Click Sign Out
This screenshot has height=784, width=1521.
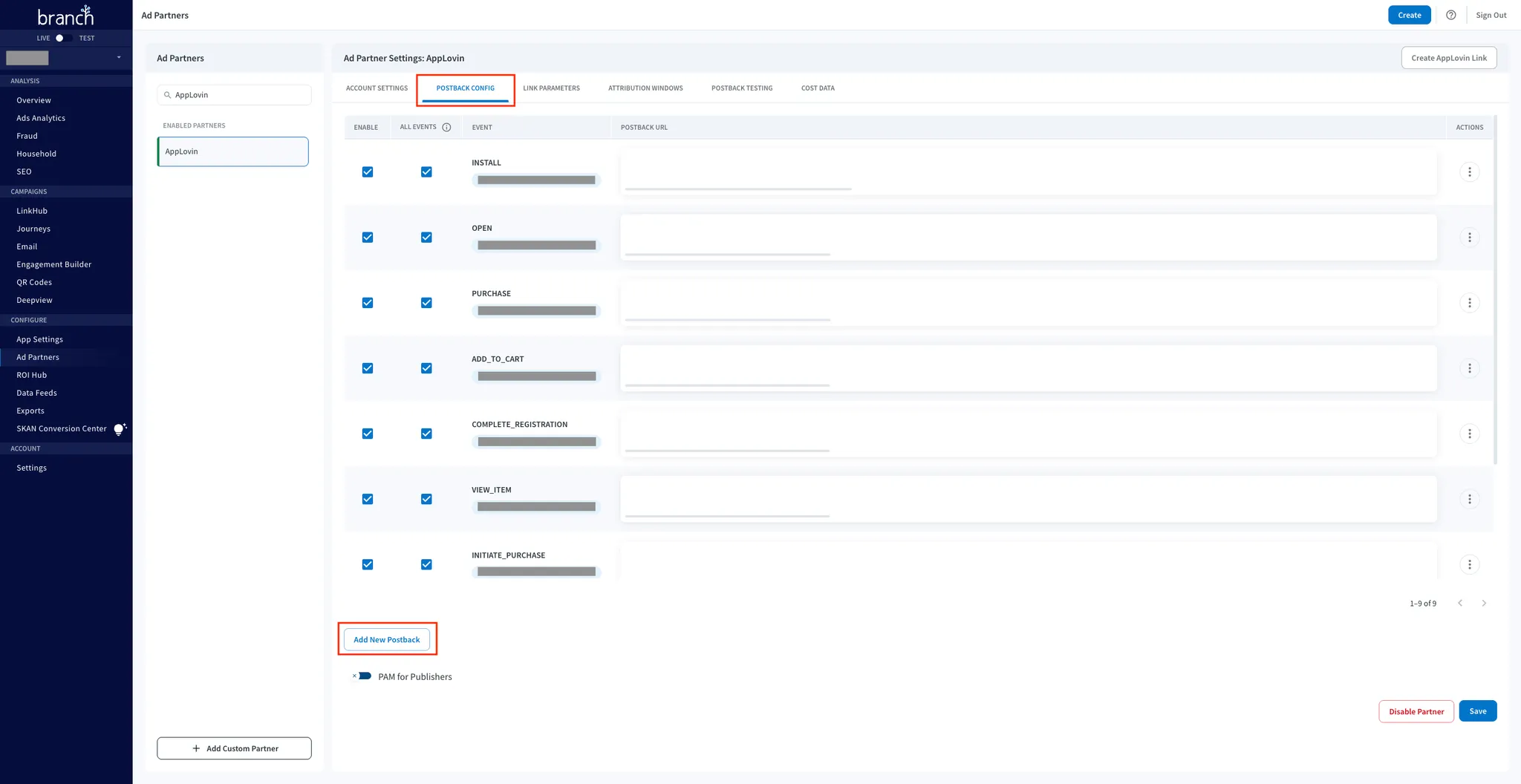click(1491, 15)
